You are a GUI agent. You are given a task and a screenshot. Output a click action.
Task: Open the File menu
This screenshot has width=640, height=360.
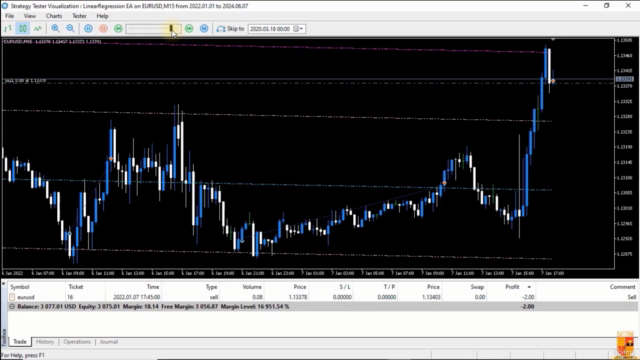pos(9,16)
